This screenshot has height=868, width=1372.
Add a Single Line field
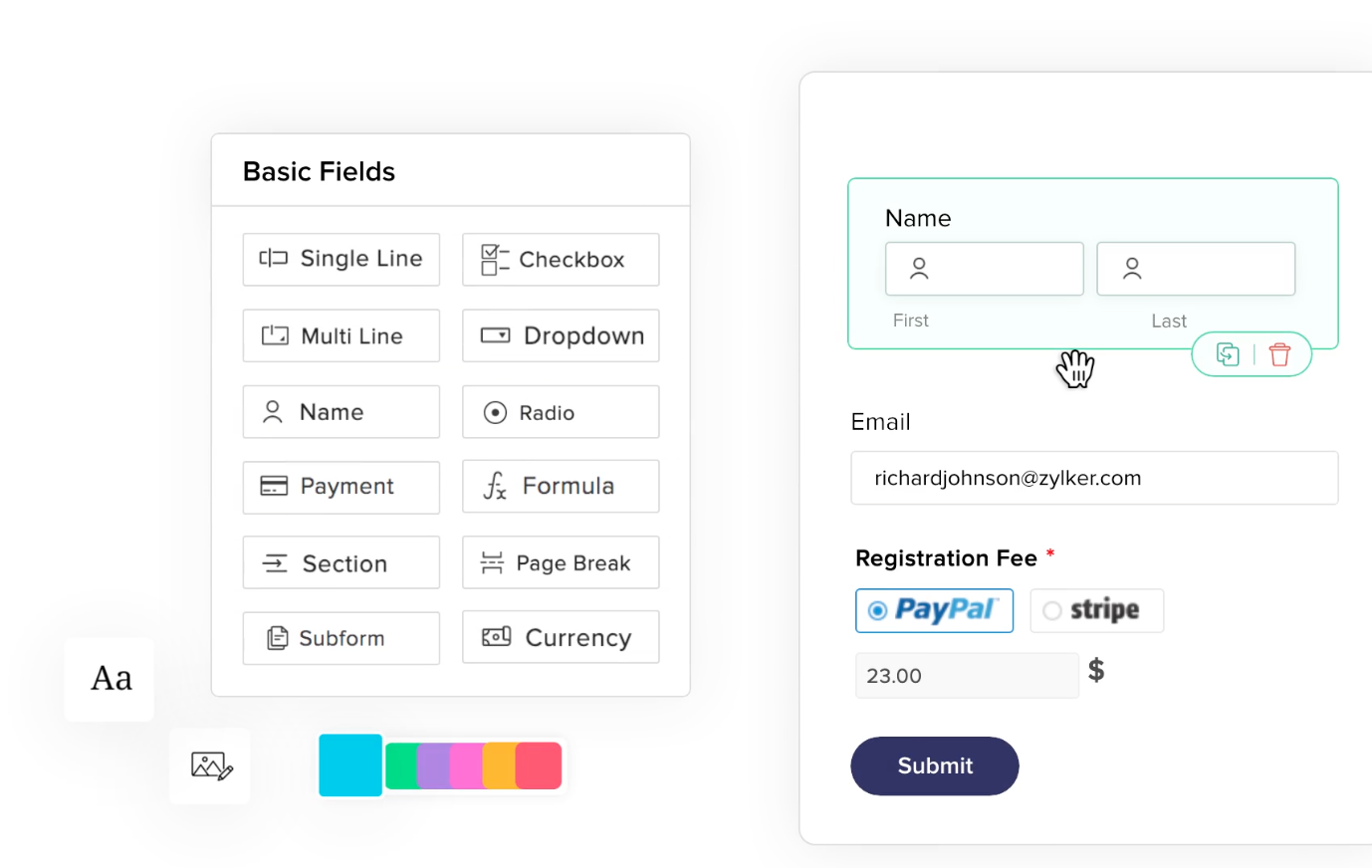click(341, 260)
